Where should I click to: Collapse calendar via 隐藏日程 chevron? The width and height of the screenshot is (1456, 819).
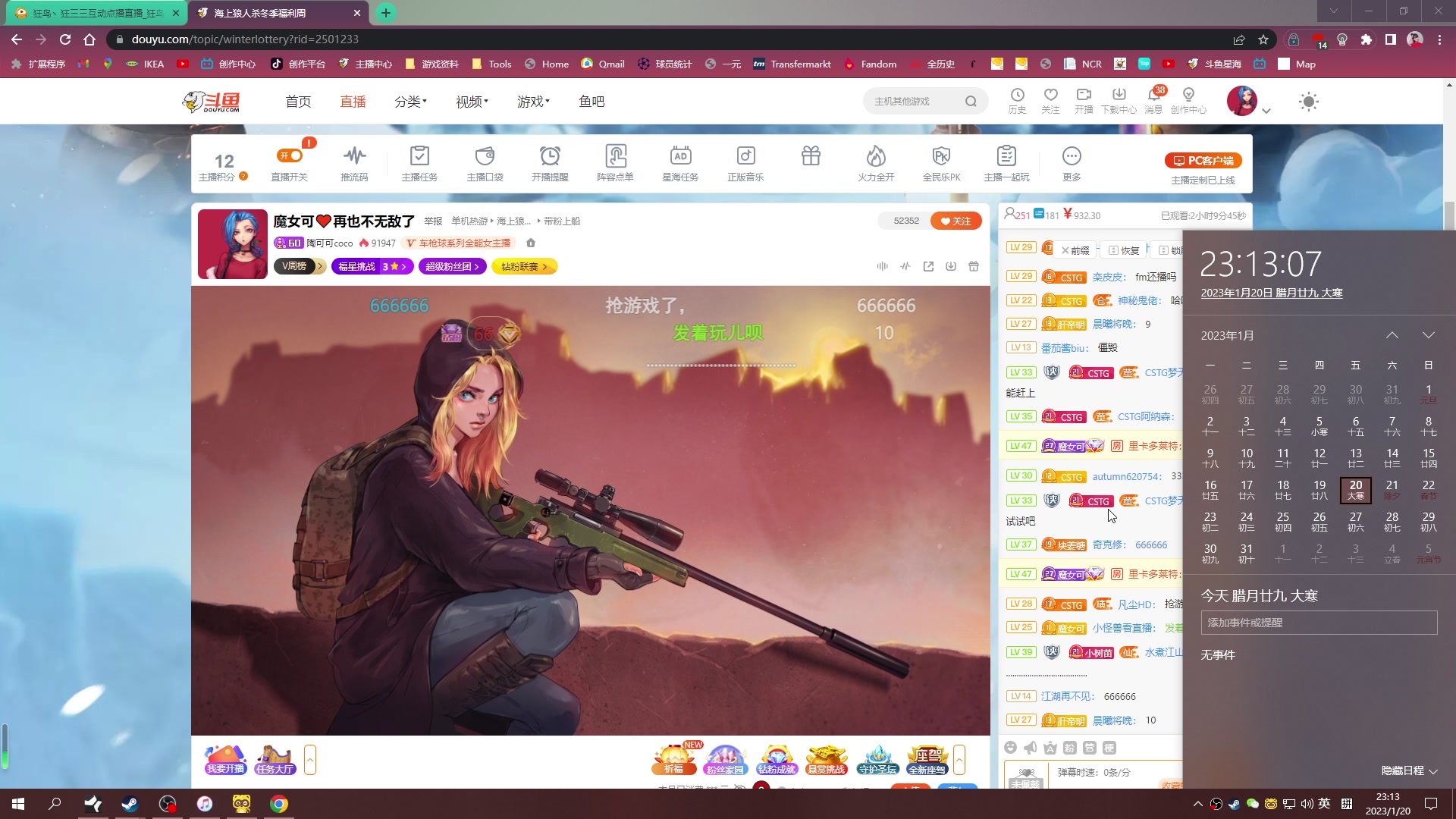[1432, 771]
